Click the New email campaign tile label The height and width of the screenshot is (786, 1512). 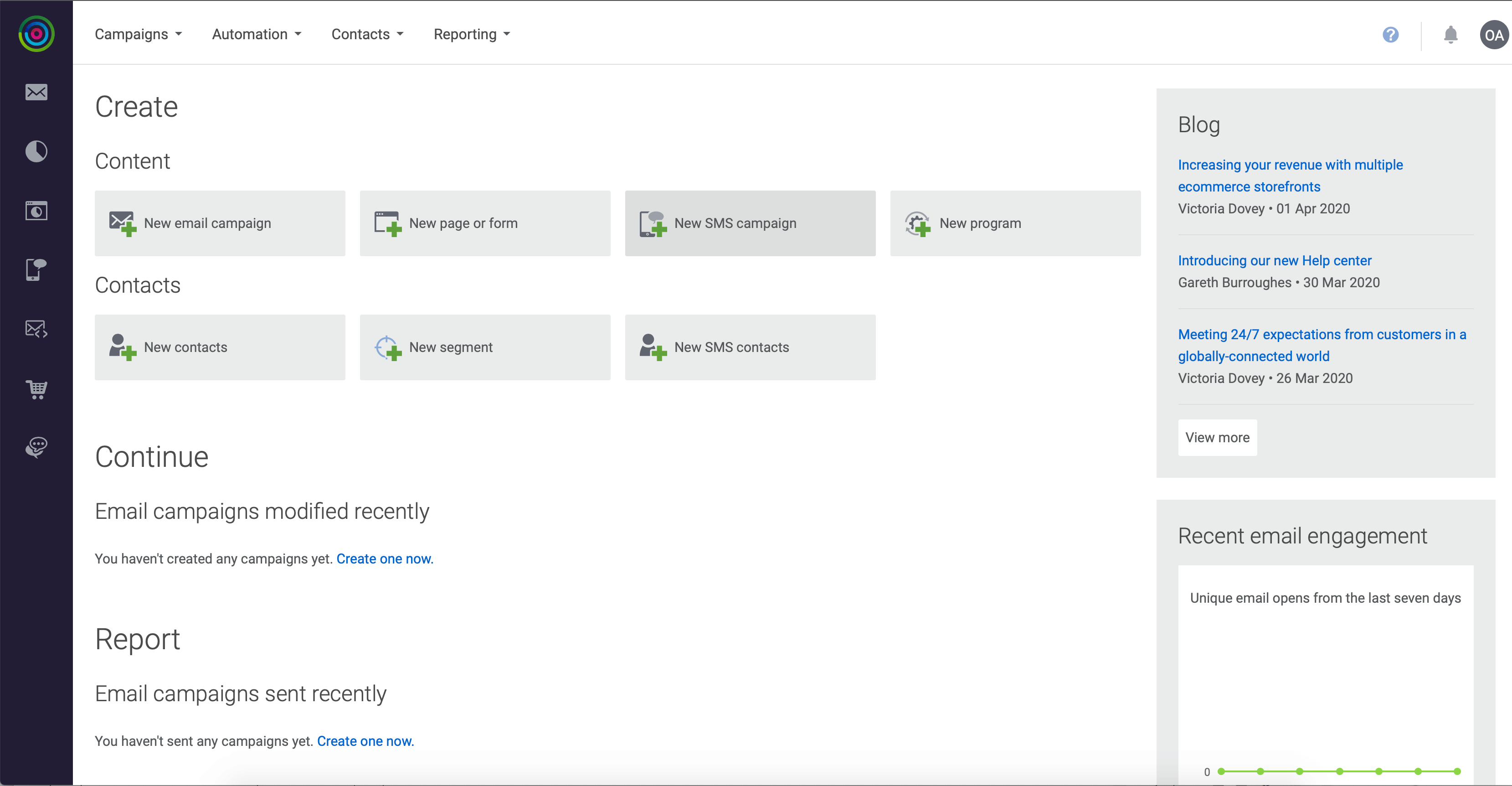pos(207,223)
